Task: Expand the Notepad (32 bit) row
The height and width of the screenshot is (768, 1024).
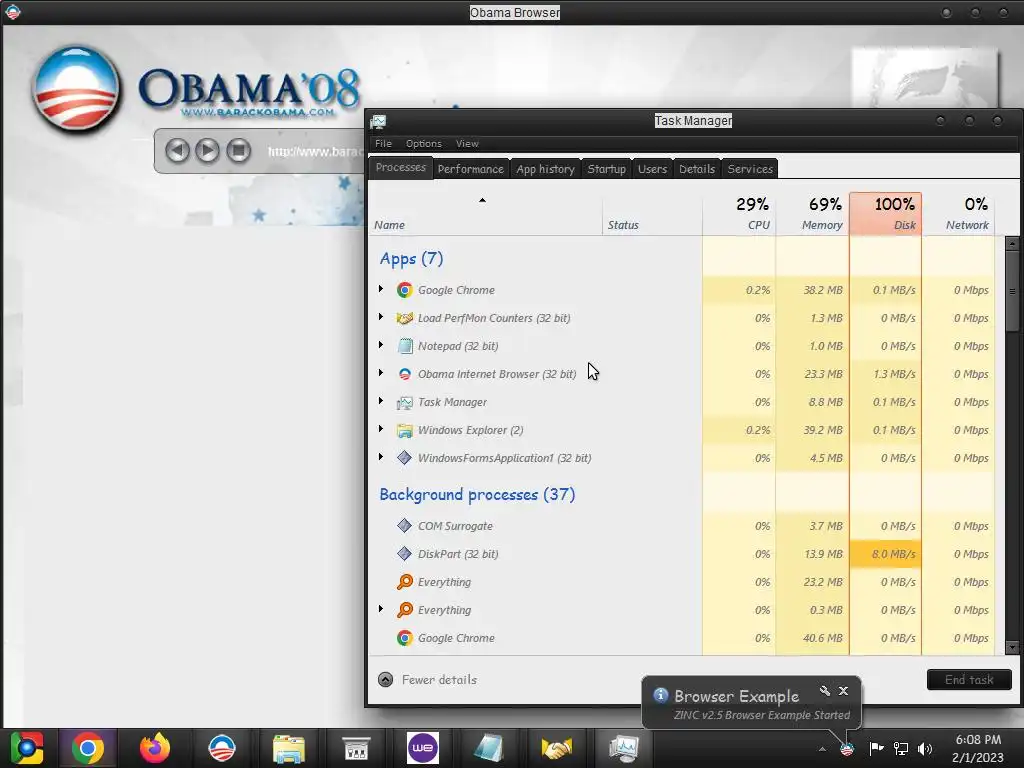Action: (x=381, y=345)
